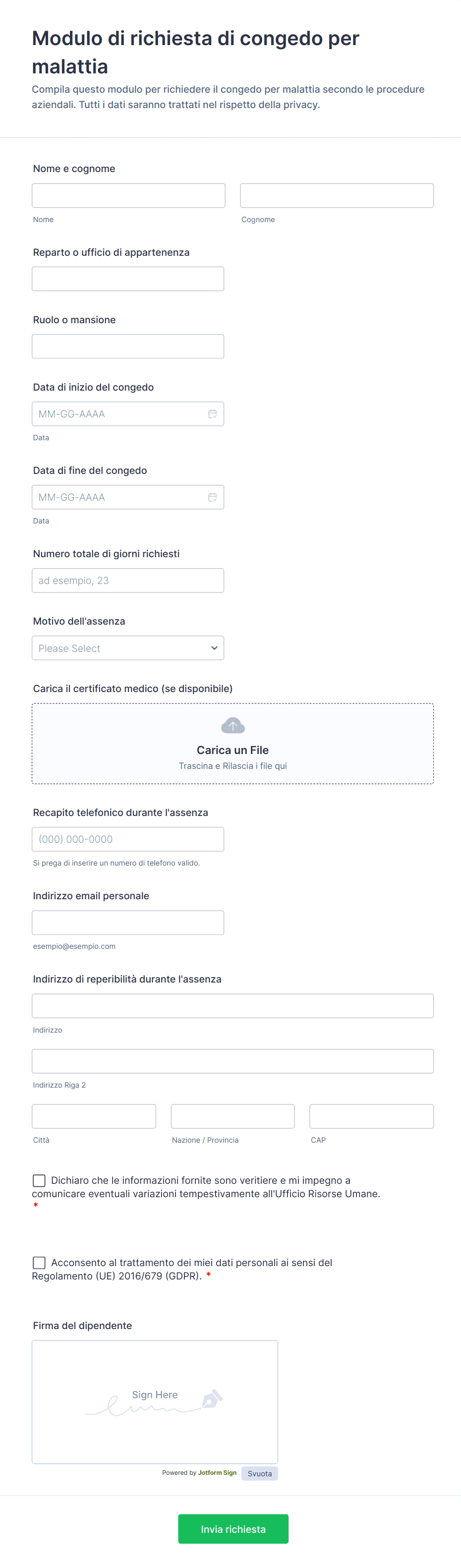The height and width of the screenshot is (1568, 461).
Task: Click the Invia richiesta button
Action: point(232,1528)
